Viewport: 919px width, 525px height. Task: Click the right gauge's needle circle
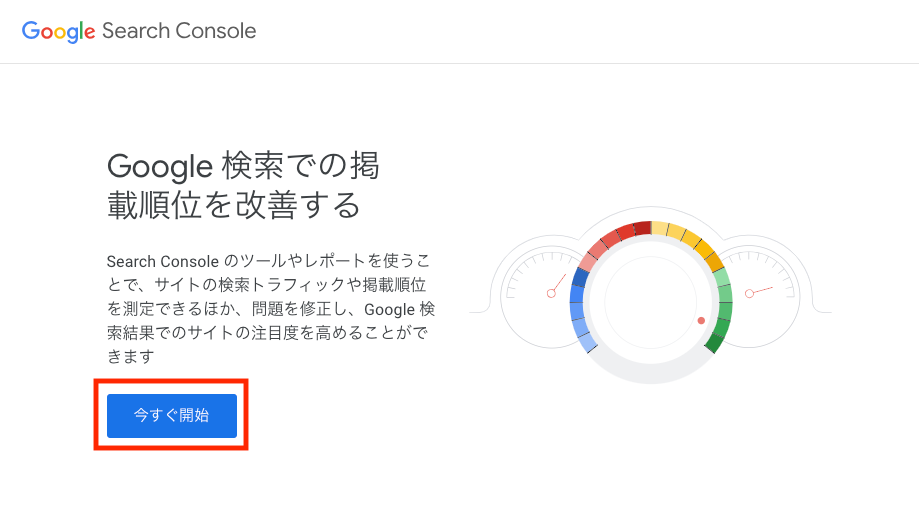coord(749,293)
